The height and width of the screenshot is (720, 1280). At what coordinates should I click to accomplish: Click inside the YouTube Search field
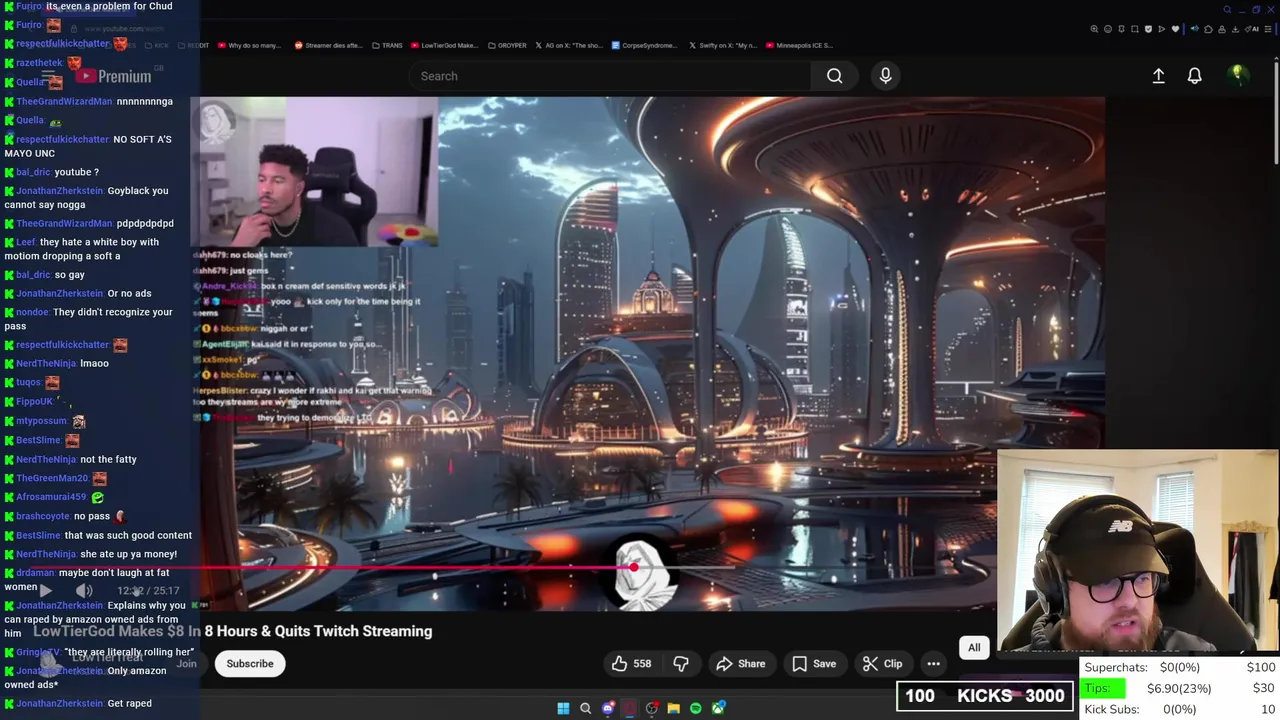(610, 76)
